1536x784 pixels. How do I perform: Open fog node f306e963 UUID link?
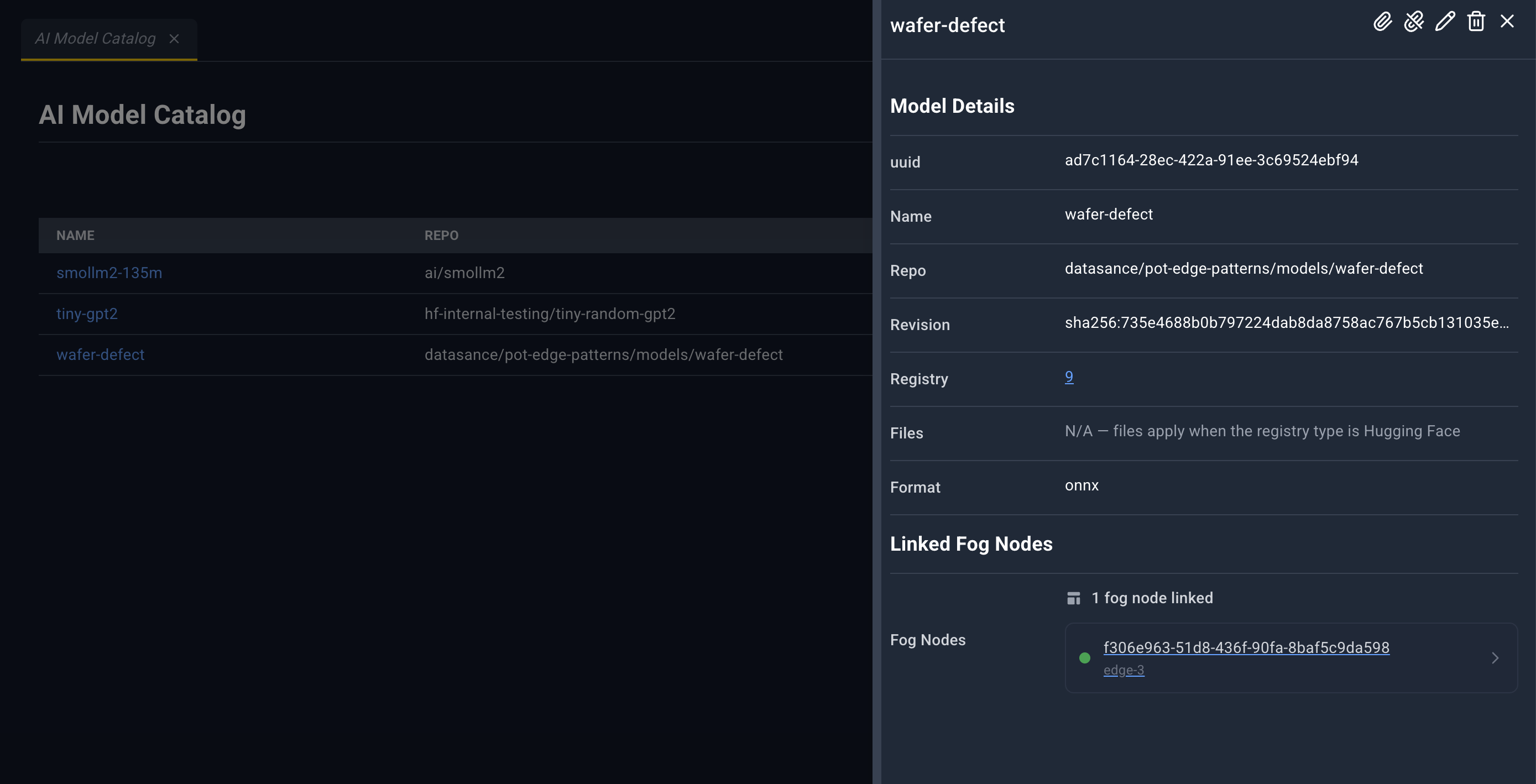[1246, 647]
